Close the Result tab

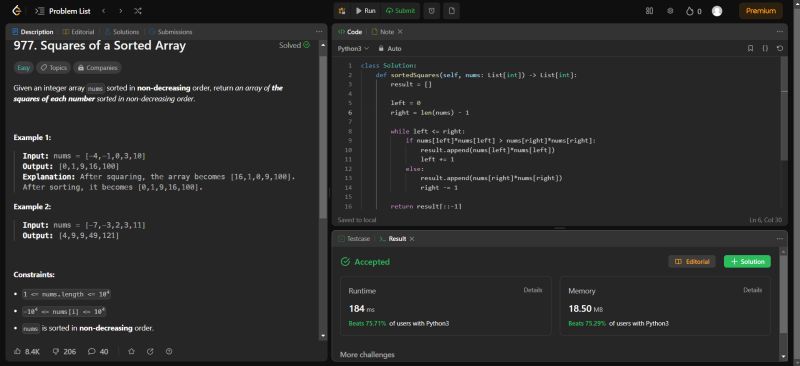click(412, 238)
